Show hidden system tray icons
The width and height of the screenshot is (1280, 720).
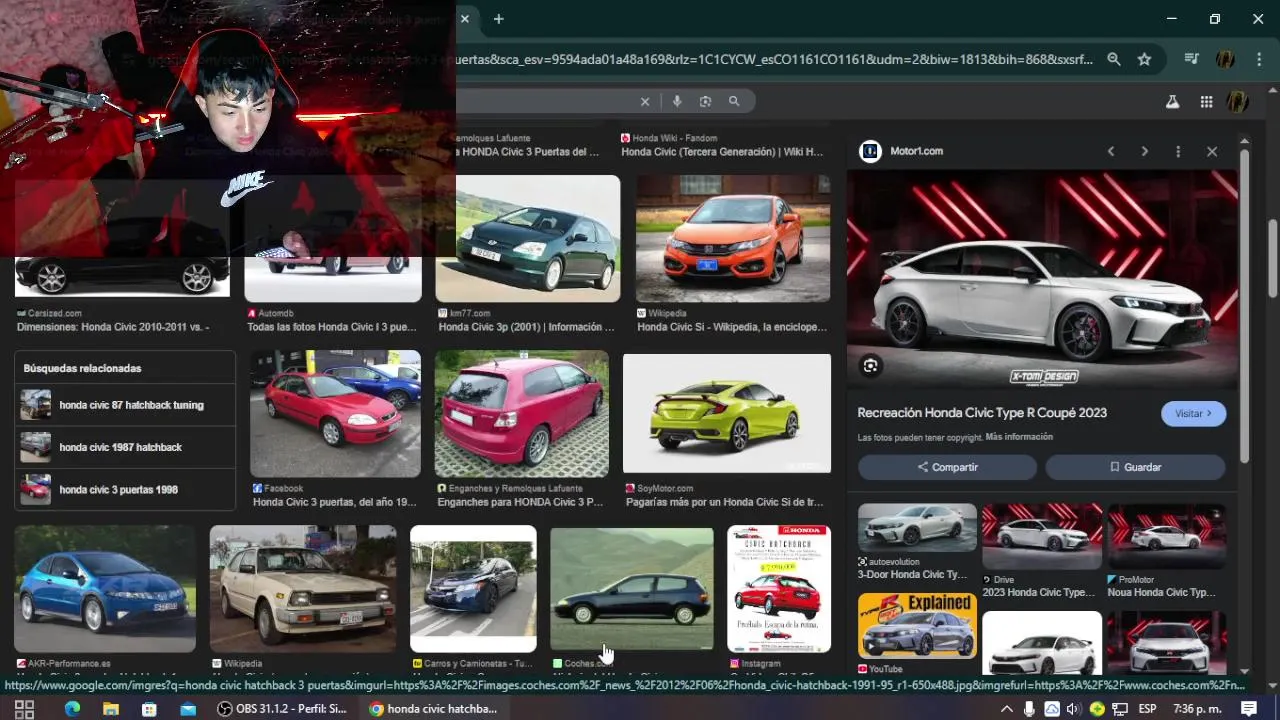(1006, 709)
